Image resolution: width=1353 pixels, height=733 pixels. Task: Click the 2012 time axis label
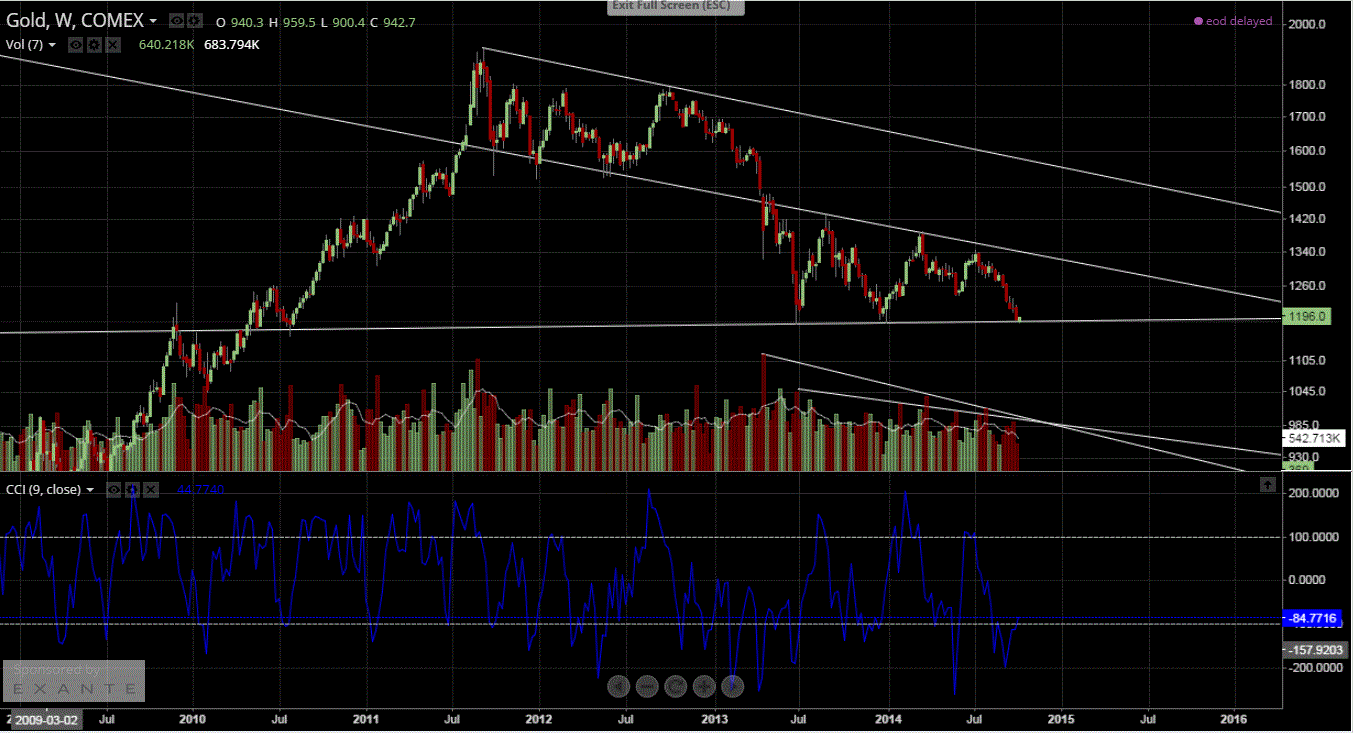click(x=540, y=718)
